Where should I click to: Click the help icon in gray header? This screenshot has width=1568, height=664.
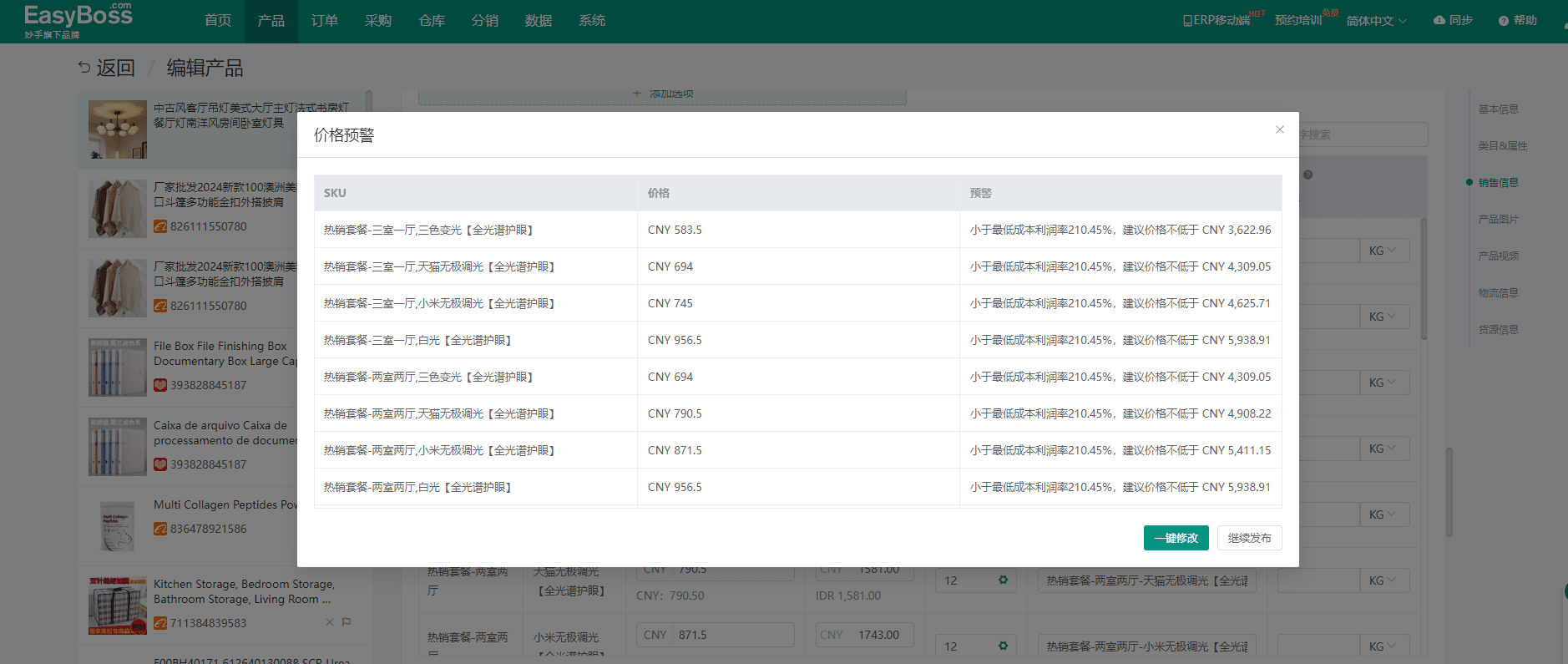(1308, 175)
